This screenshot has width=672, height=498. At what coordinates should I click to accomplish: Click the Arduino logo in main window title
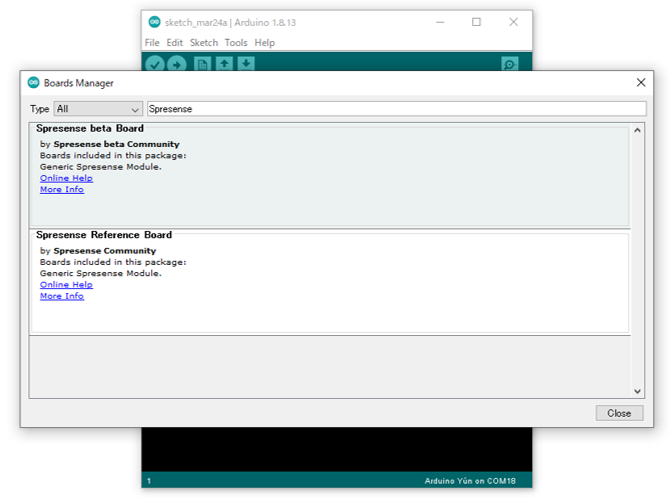(x=154, y=22)
